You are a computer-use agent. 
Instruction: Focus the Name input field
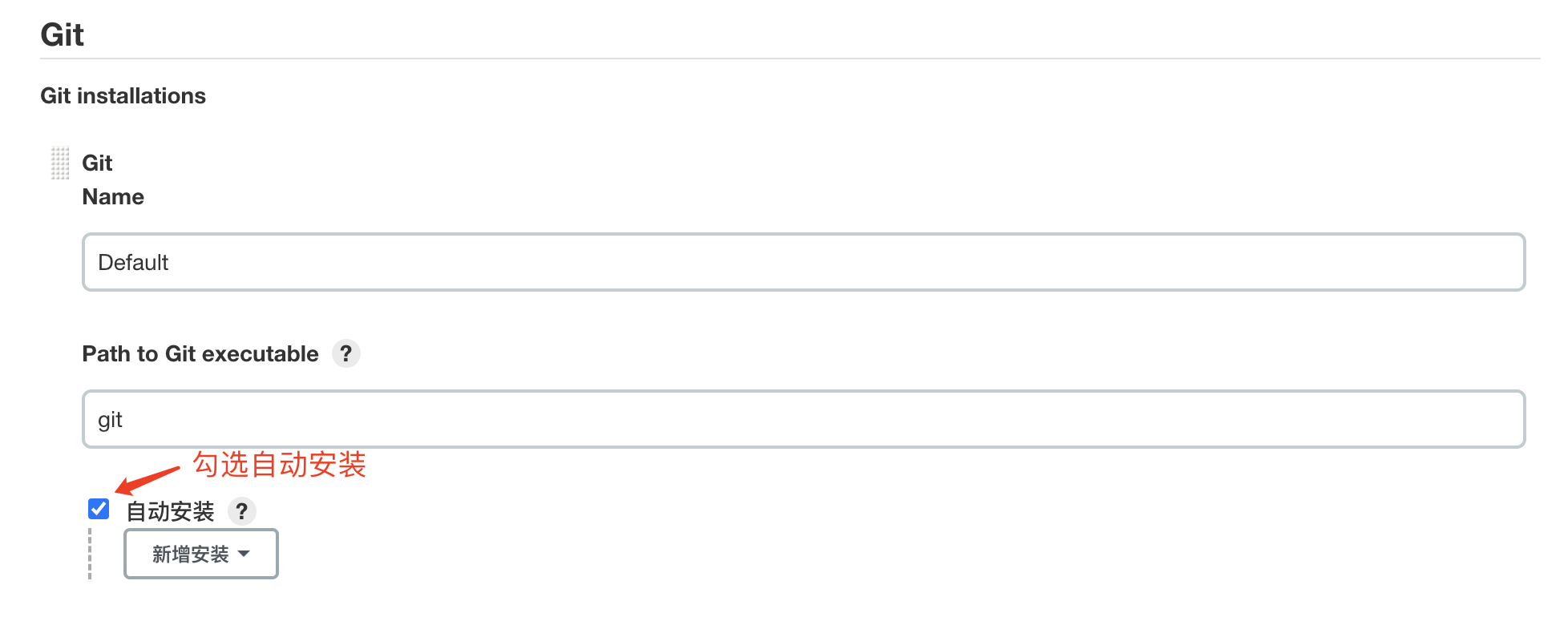click(x=803, y=262)
